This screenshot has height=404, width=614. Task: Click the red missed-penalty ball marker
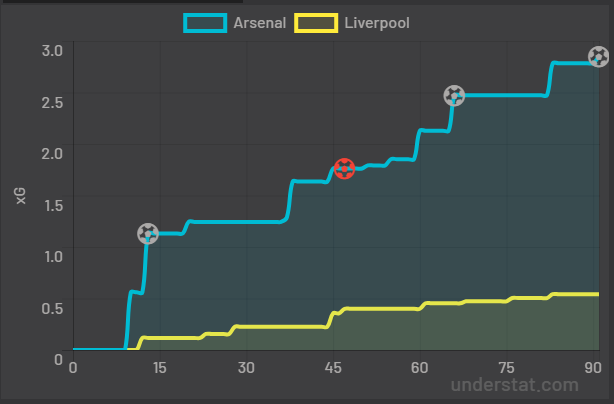345,169
